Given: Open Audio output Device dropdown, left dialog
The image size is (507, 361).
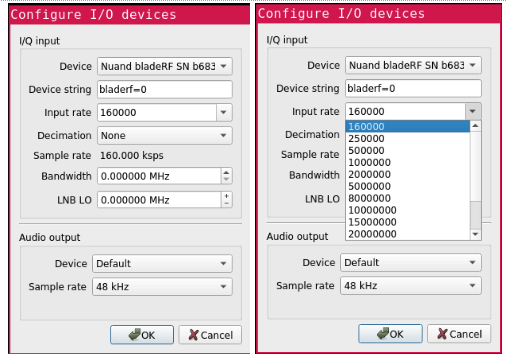Looking at the screenshot, I should coord(162,263).
